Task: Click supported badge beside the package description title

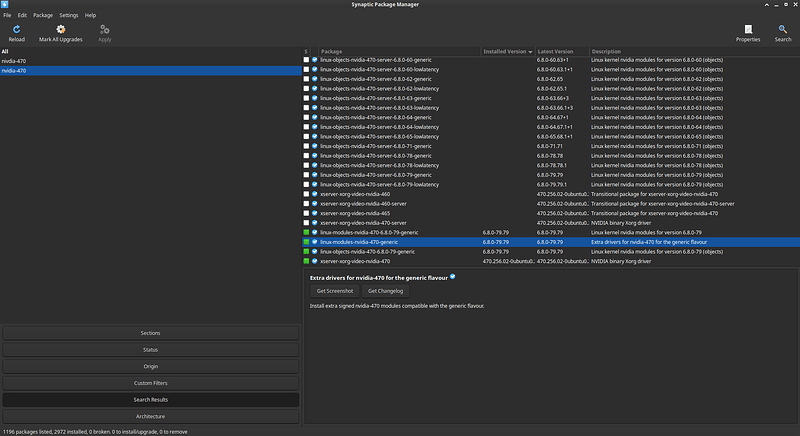Action: [453, 276]
